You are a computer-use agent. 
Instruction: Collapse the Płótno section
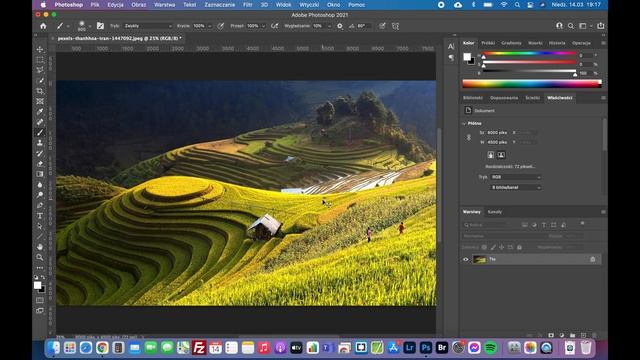[x=464, y=123]
